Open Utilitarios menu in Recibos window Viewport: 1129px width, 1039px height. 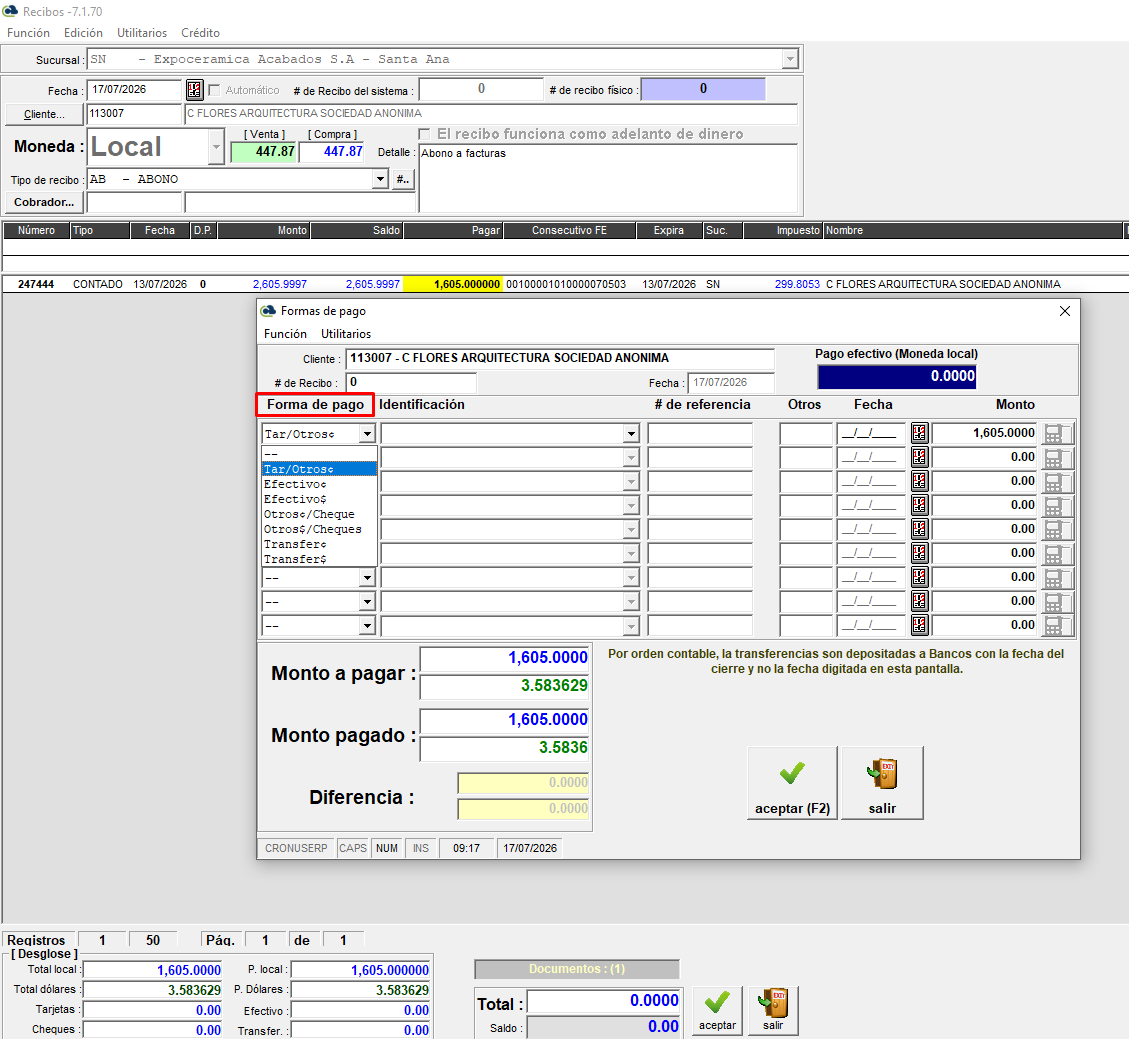pos(142,33)
